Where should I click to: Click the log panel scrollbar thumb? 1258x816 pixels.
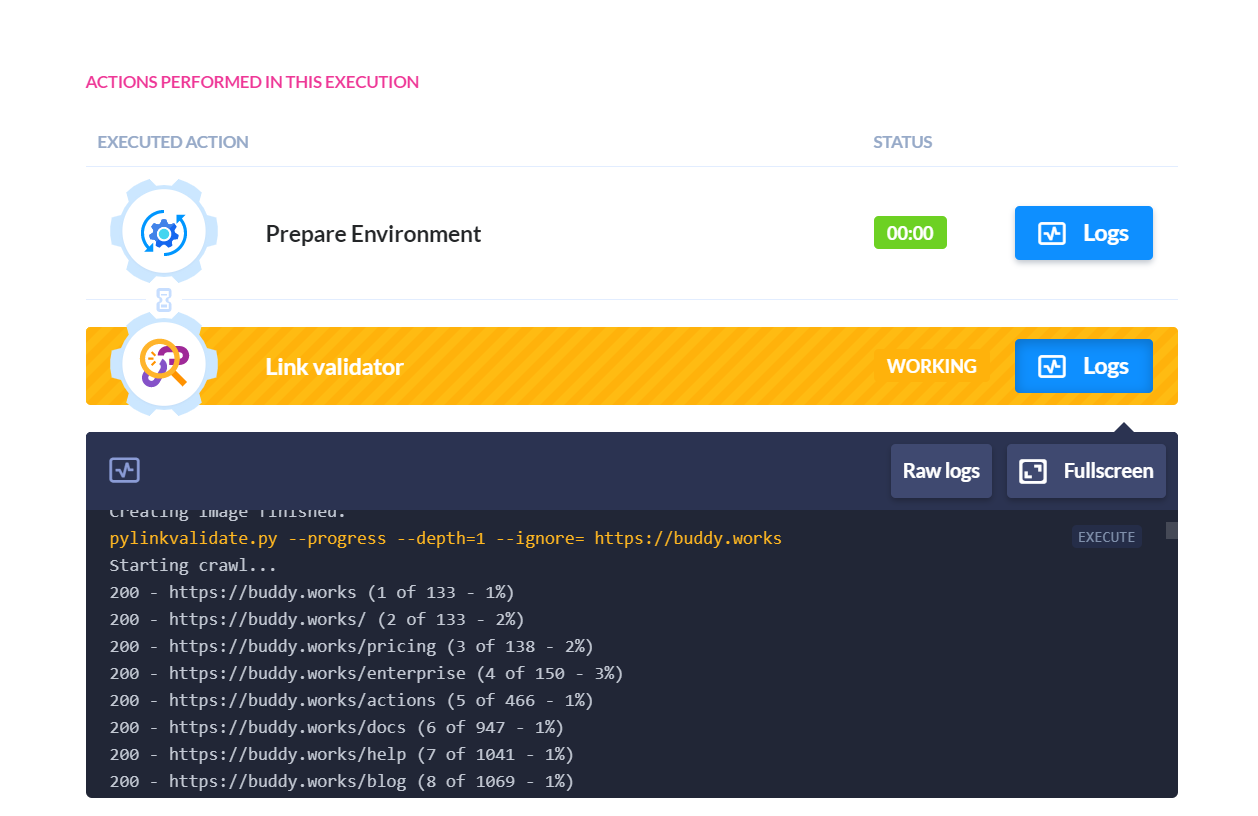pyautogui.click(x=1172, y=530)
